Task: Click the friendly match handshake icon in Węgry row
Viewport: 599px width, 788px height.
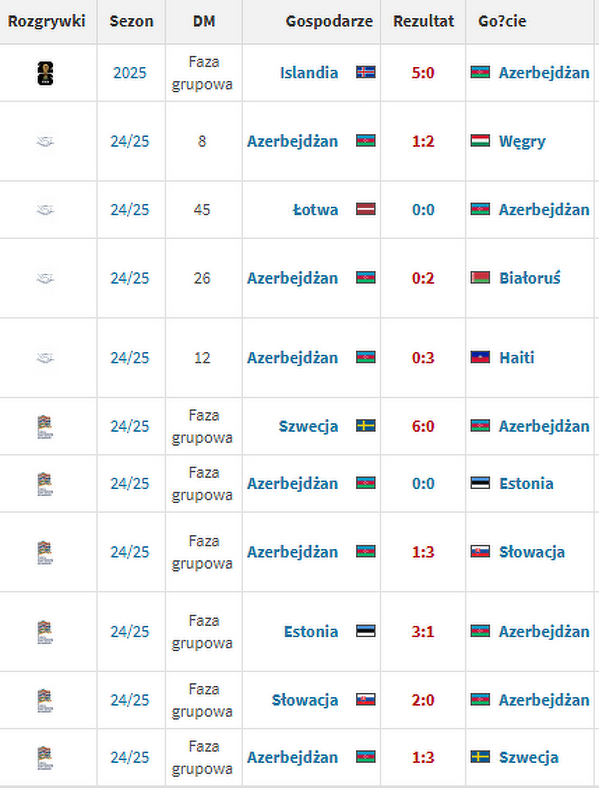Action: point(45,141)
